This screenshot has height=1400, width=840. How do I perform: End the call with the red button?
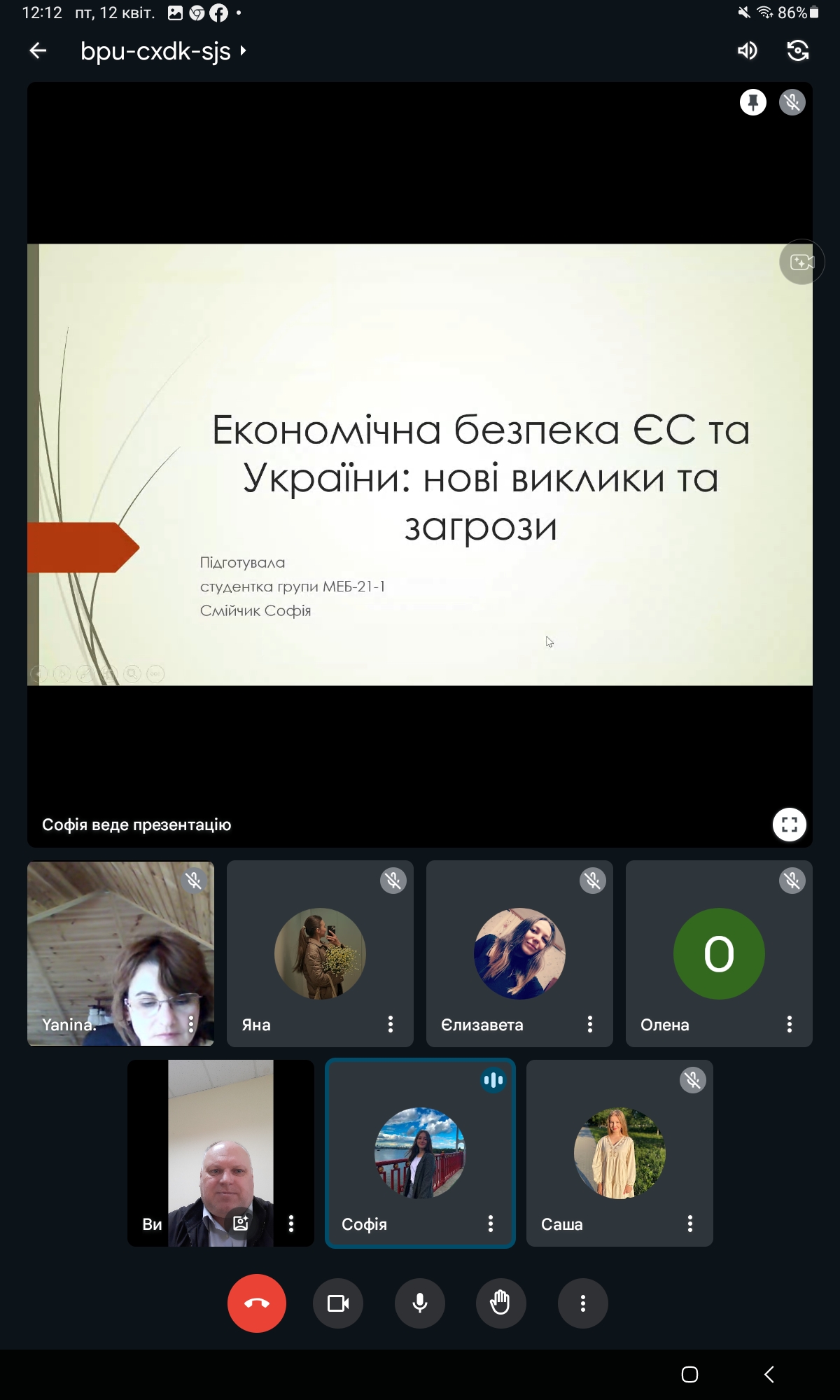(x=257, y=1303)
